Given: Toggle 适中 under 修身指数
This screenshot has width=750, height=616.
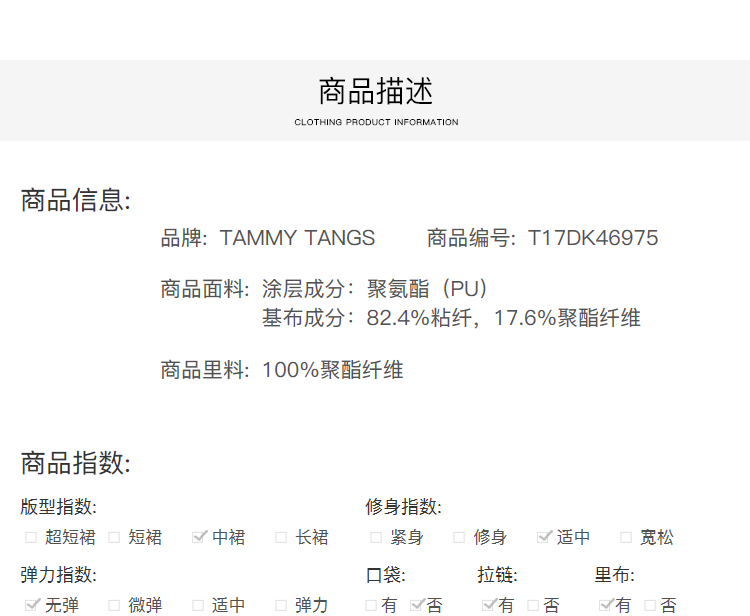Looking at the screenshot, I should (x=544, y=538).
